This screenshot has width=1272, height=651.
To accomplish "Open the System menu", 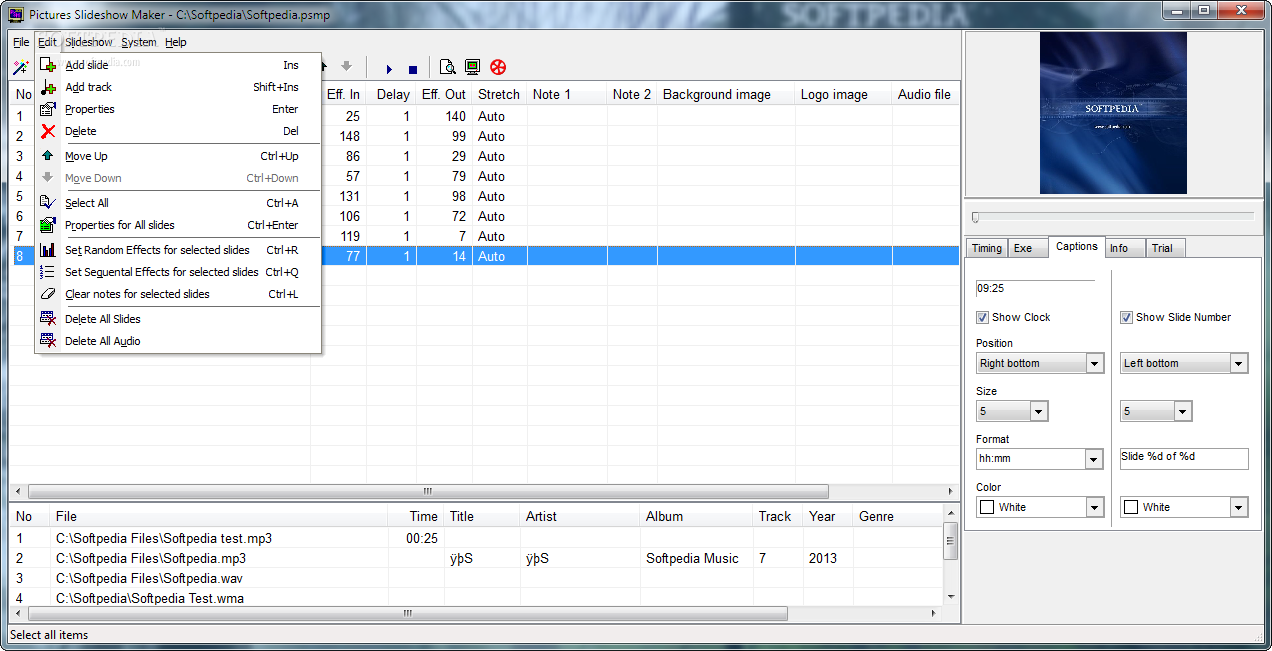I will [139, 42].
